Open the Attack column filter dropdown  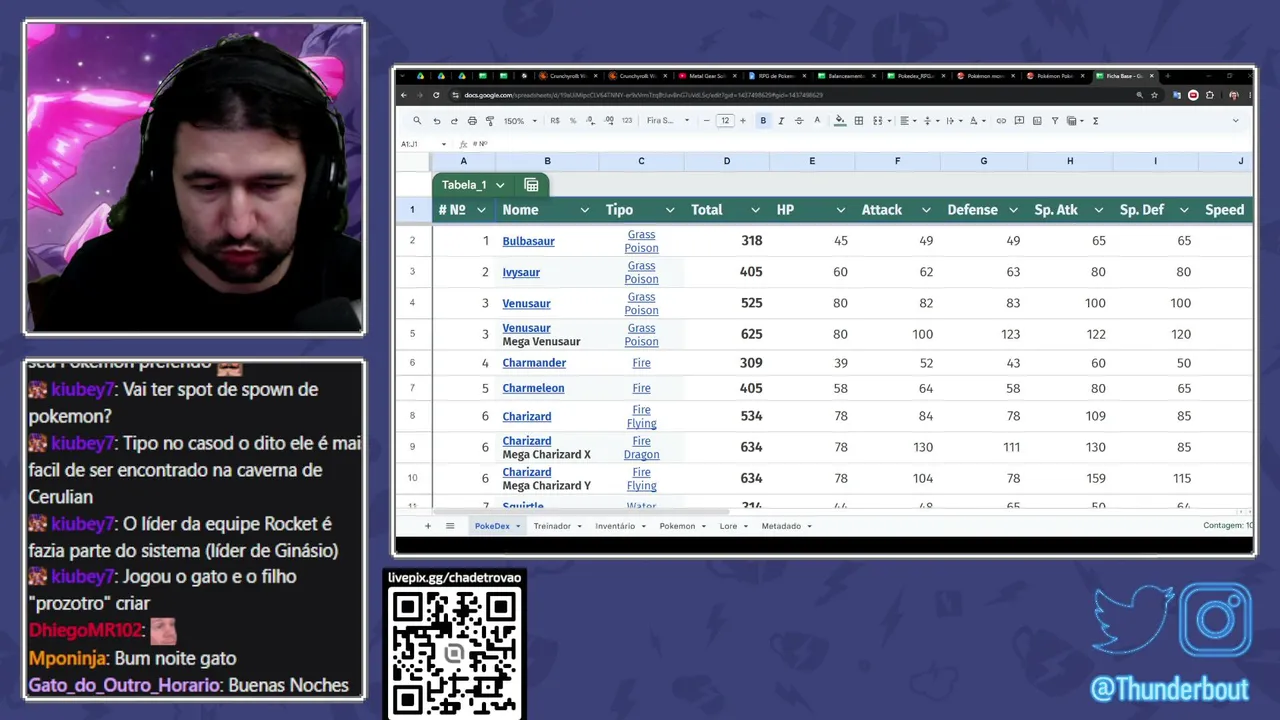(926, 210)
